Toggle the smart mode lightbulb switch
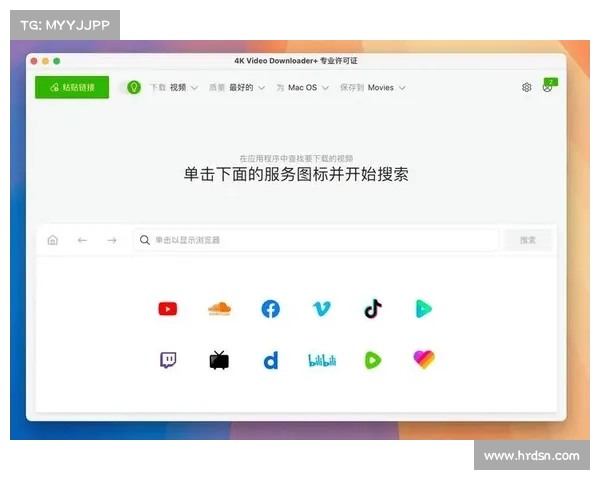The image size is (600, 480). [x=130, y=88]
